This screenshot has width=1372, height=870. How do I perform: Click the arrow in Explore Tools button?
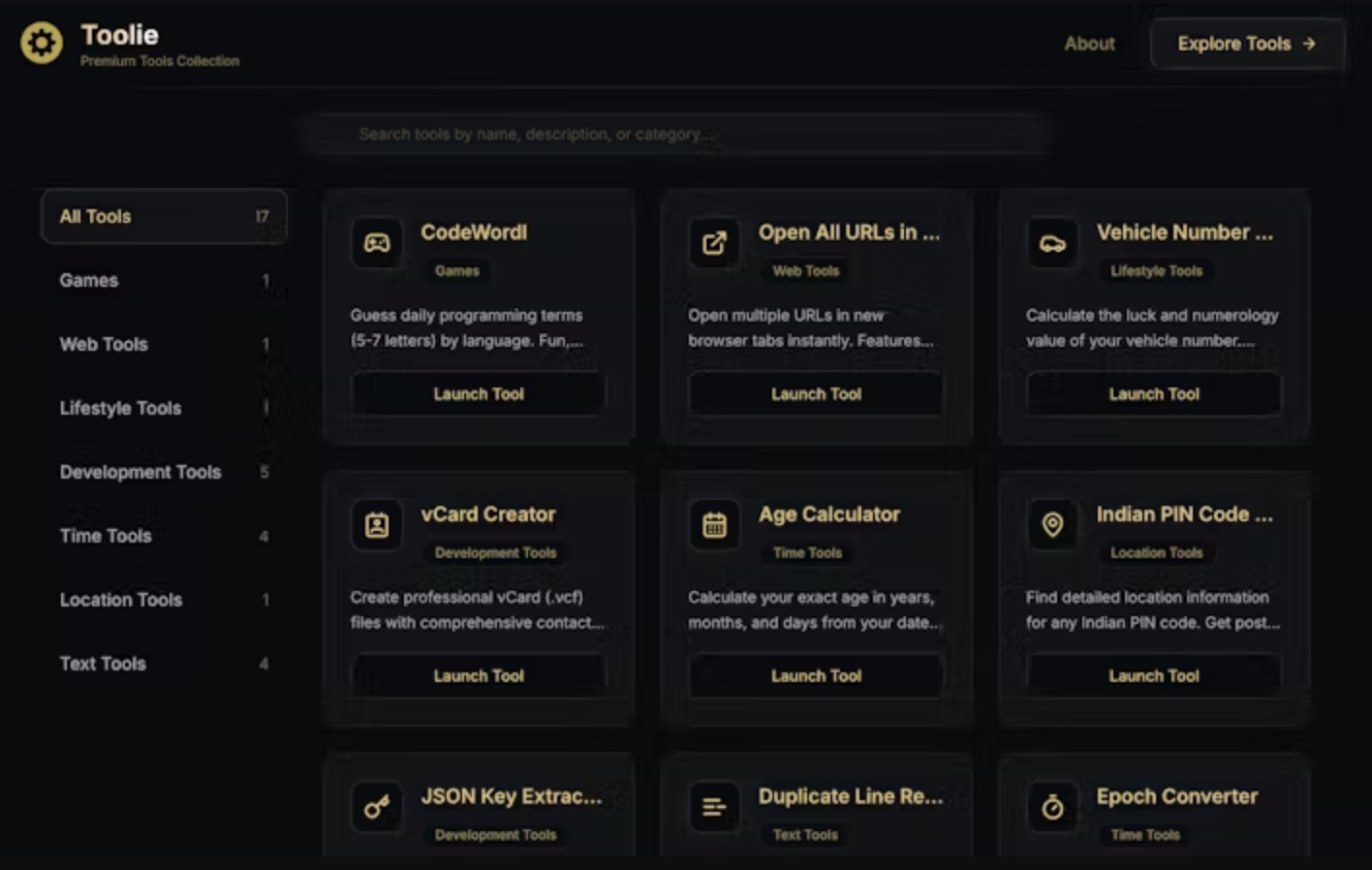point(1309,44)
